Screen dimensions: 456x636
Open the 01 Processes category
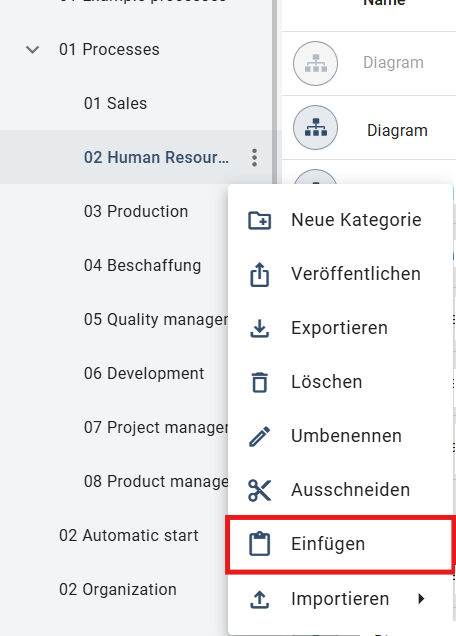pyautogui.click(x=109, y=49)
